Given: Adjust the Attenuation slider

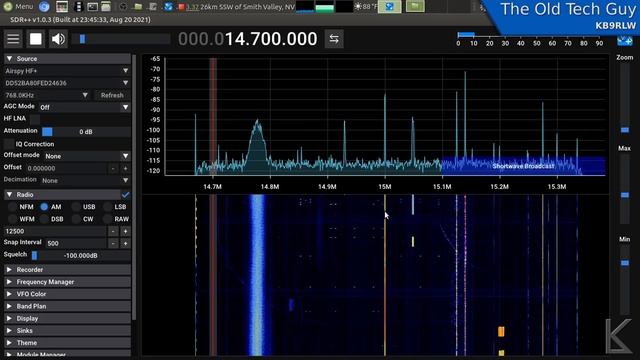Looking at the screenshot, I should pos(86,131).
